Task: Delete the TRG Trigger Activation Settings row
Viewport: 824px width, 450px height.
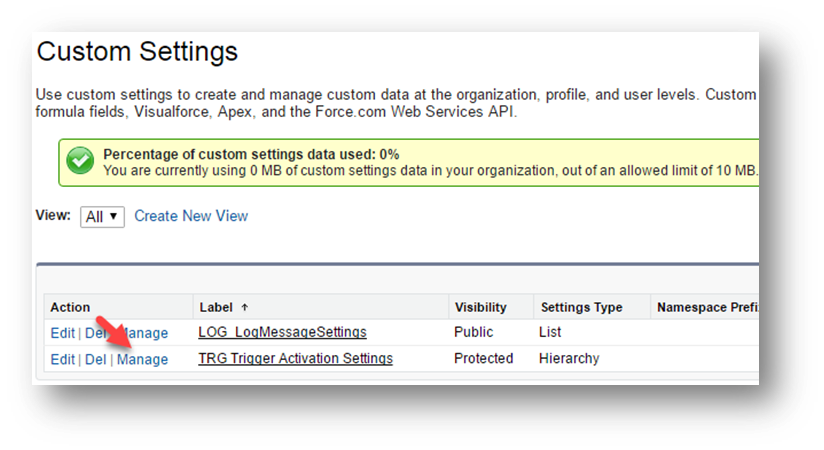Action: click(x=95, y=359)
